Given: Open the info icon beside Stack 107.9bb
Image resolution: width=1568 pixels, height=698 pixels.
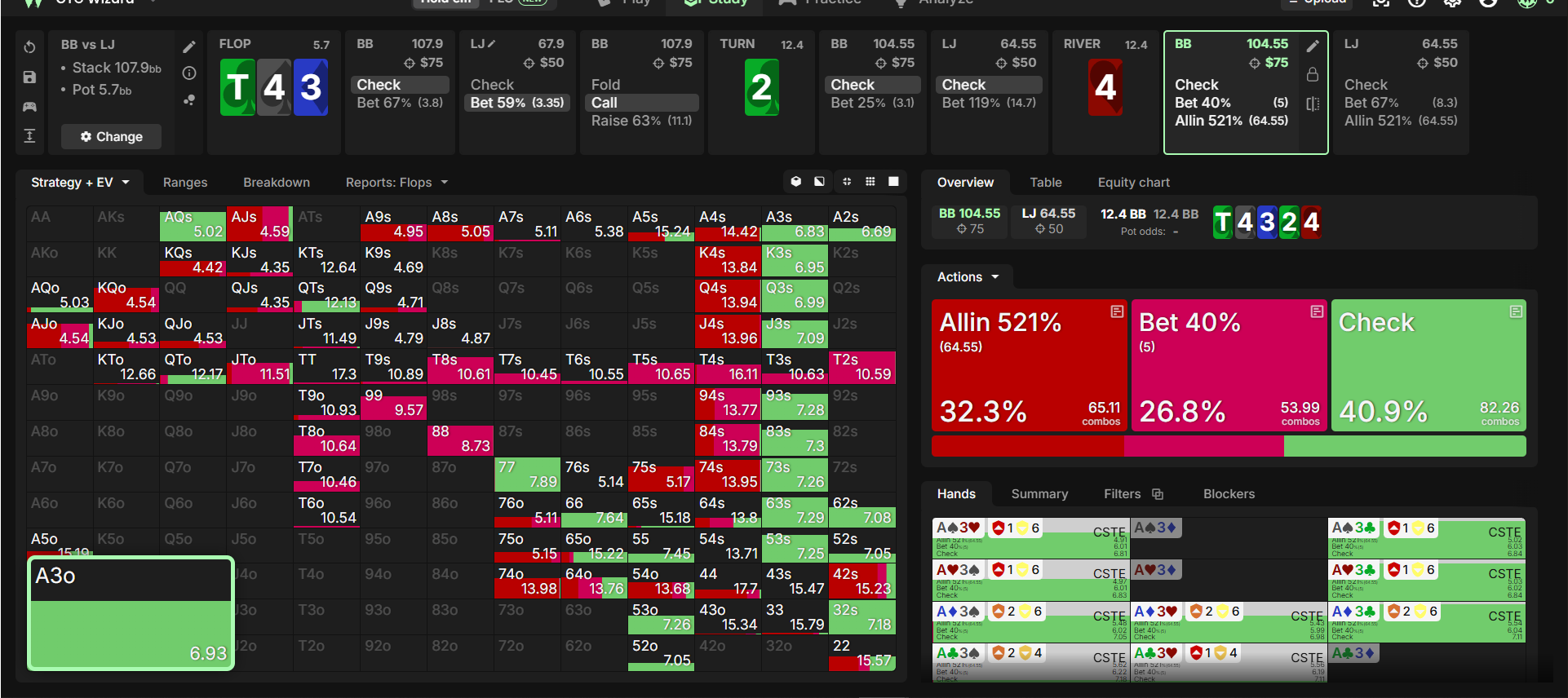Looking at the screenshot, I should pos(188,73).
